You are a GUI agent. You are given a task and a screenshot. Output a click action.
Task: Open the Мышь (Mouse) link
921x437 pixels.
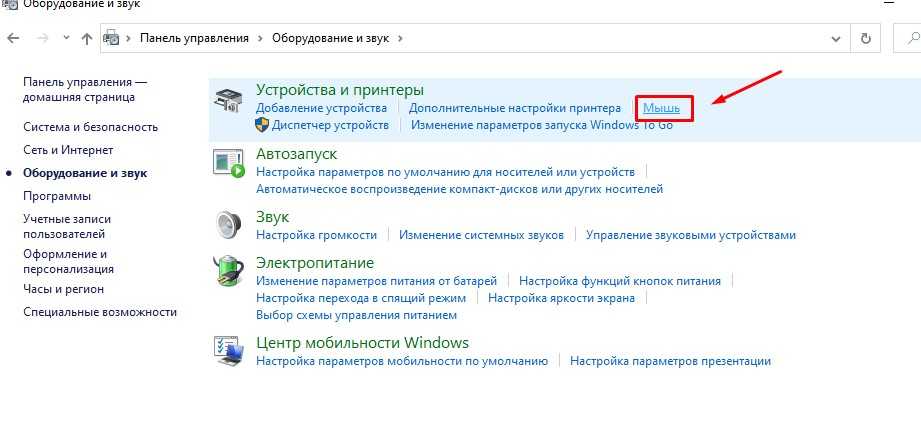coord(661,107)
